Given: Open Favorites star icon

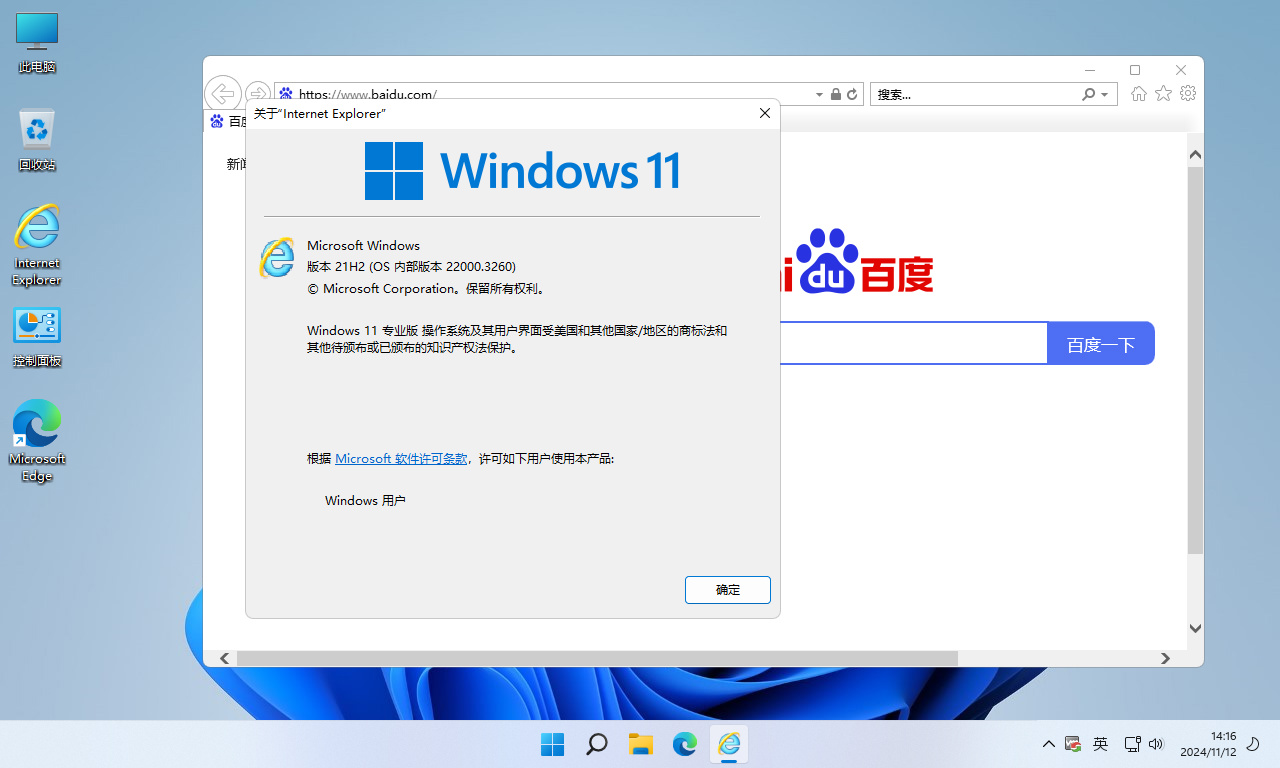Looking at the screenshot, I should point(1163,93).
